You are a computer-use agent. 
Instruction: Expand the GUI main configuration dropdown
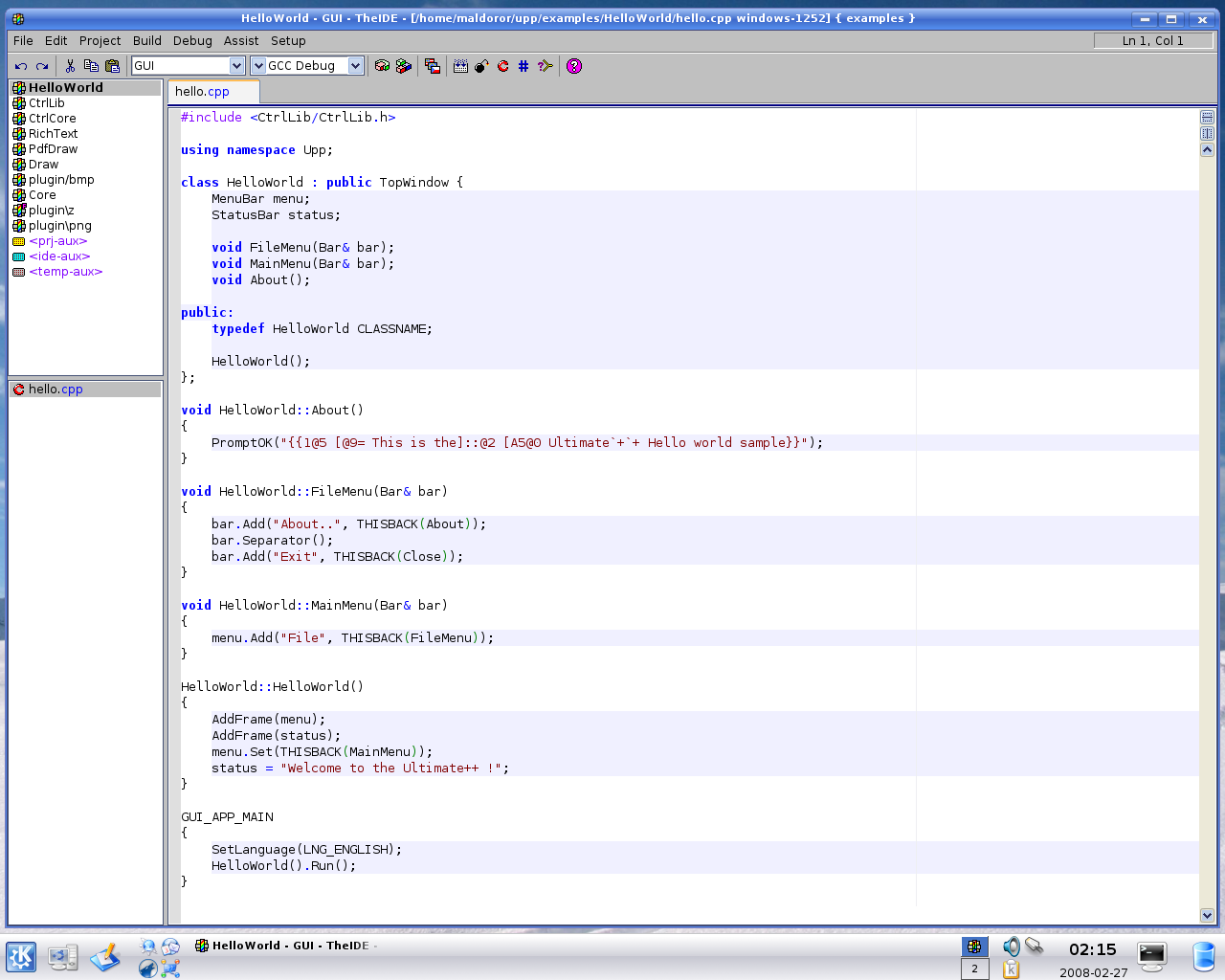[237, 66]
